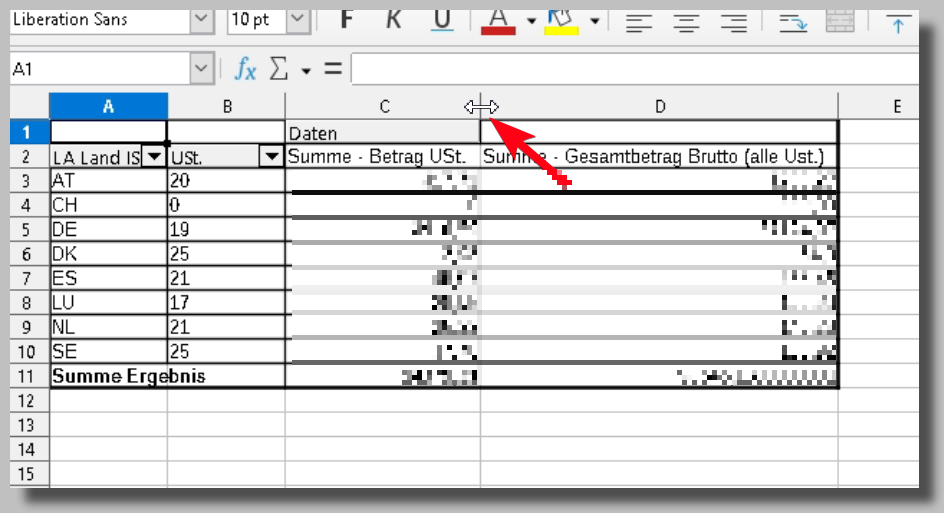Viewport: 944px width, 513px height.
Task: Open the font name dropdown
Action: (202, 20)
